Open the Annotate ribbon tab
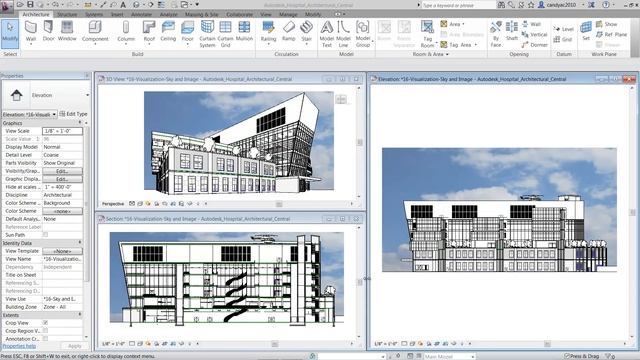 pyautogui.click(x=141, y=14)
